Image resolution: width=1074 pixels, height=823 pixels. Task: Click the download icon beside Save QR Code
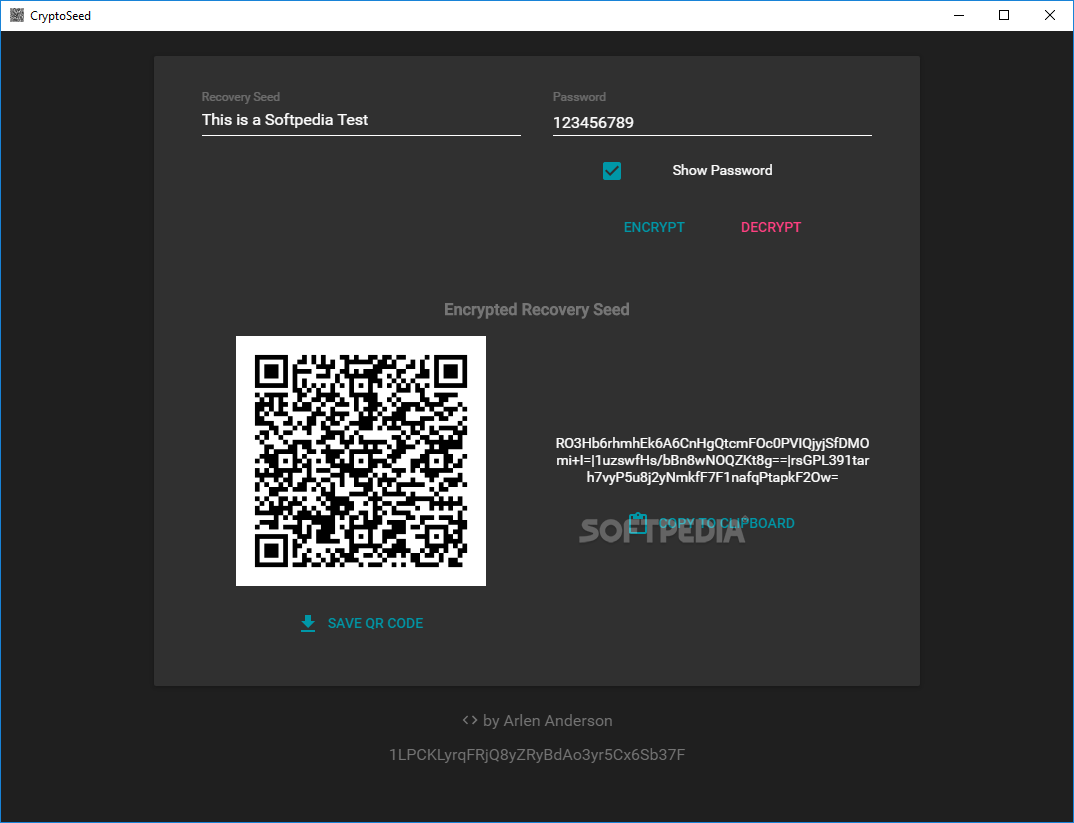point(308,623)
